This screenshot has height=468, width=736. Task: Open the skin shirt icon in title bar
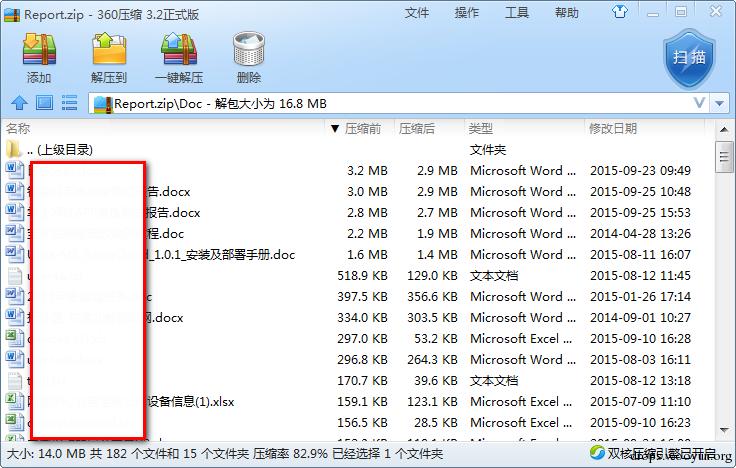[620, 12]
